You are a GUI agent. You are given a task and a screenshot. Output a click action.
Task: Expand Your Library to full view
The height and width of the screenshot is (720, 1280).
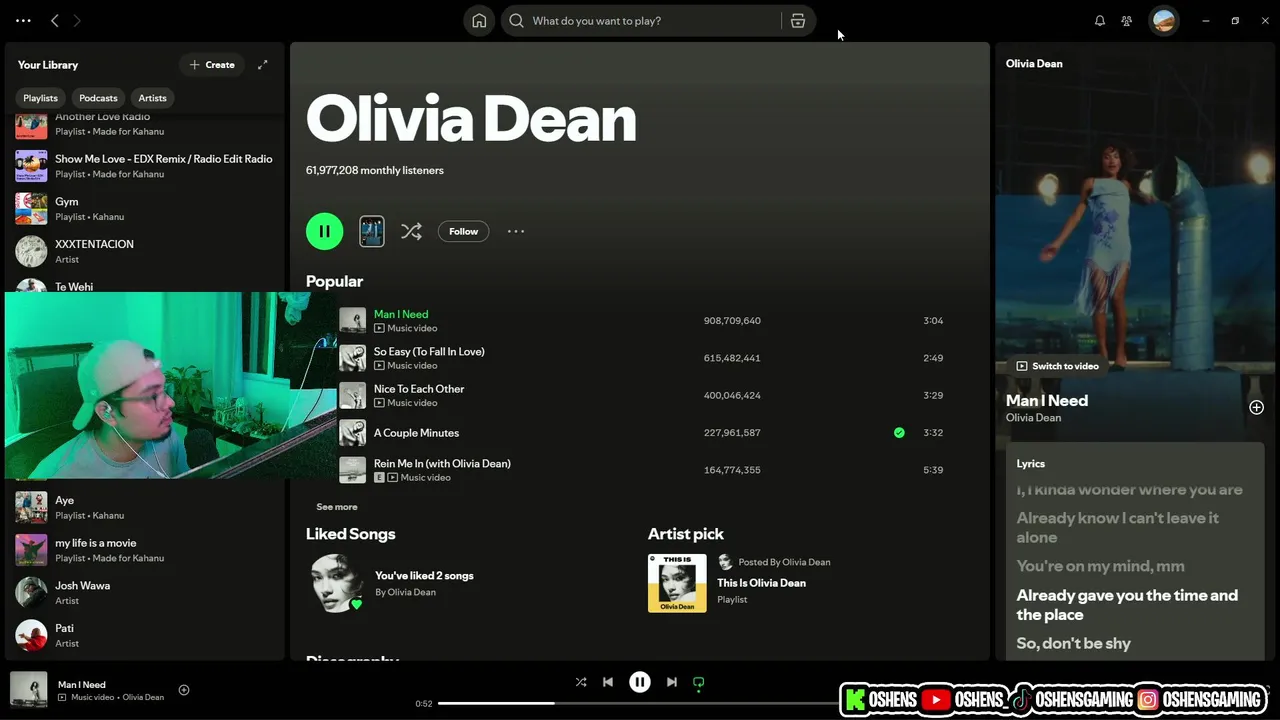point(263,65)
